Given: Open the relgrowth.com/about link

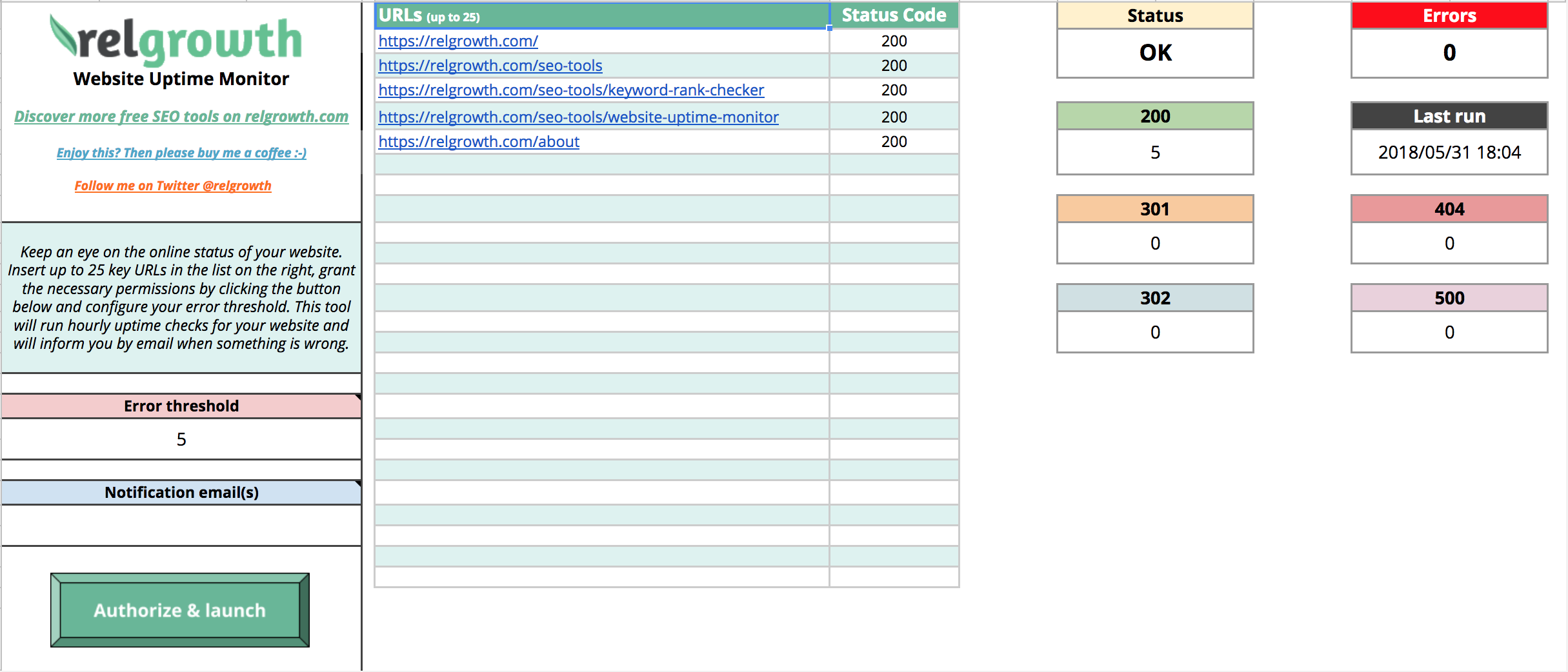Looking at the screenshot, I should pos(479,141).
